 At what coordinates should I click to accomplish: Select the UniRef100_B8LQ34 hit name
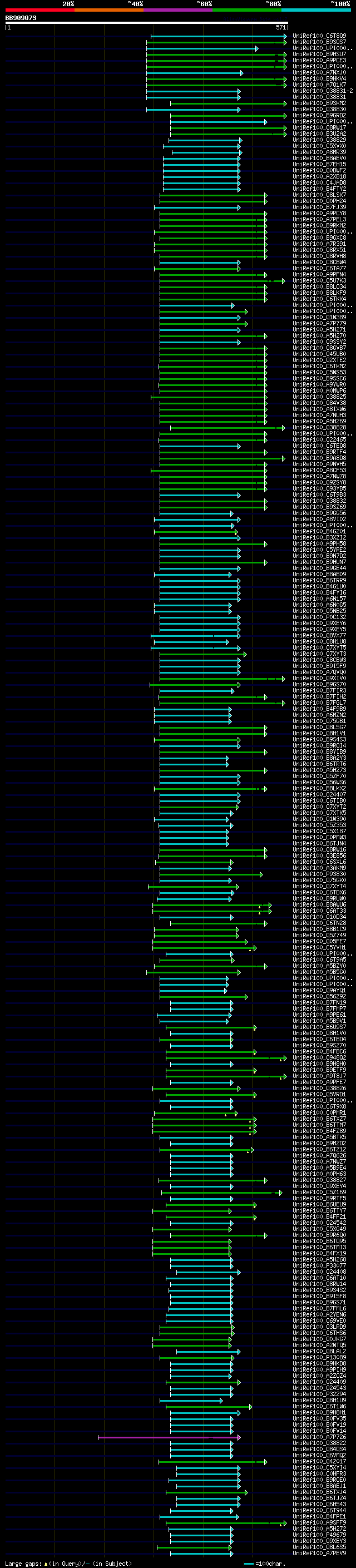(319, 286)
